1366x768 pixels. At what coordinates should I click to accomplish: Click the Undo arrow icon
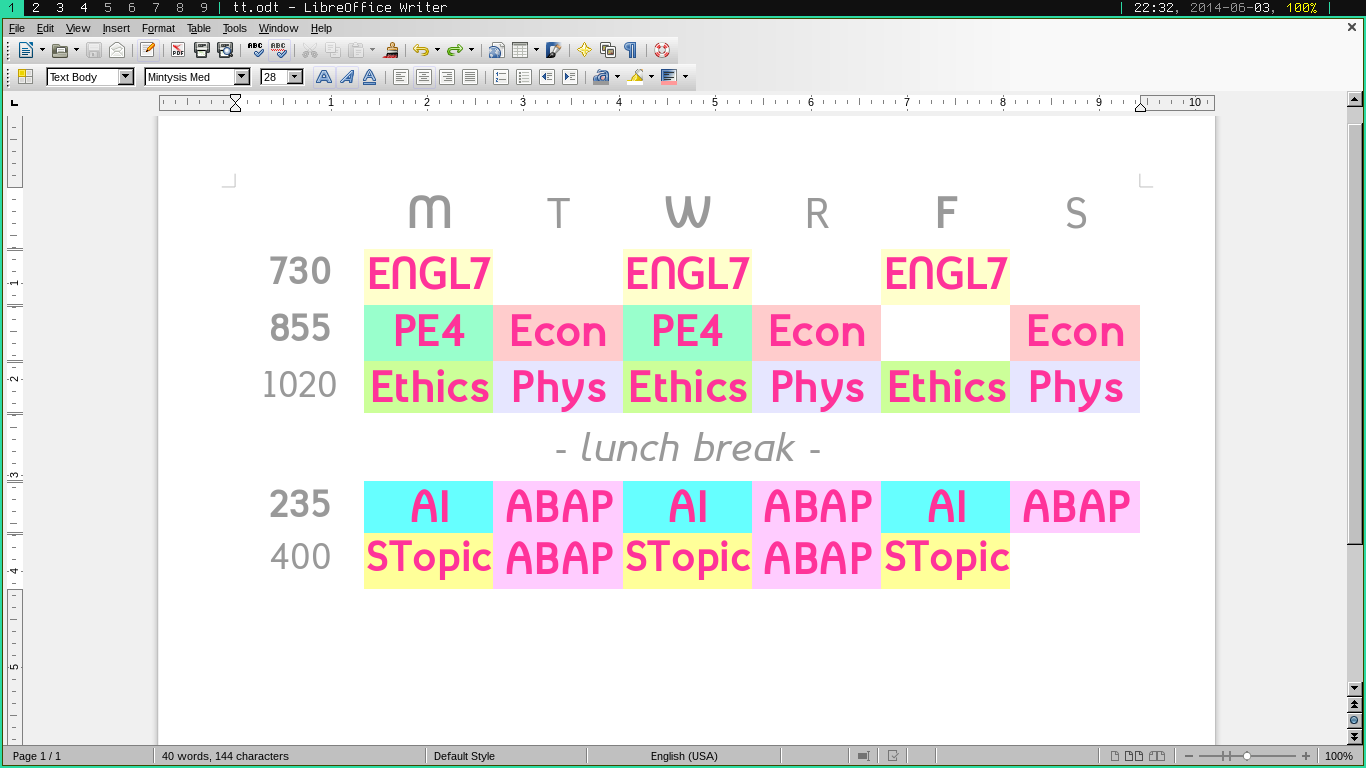click(x=420, y=50)
